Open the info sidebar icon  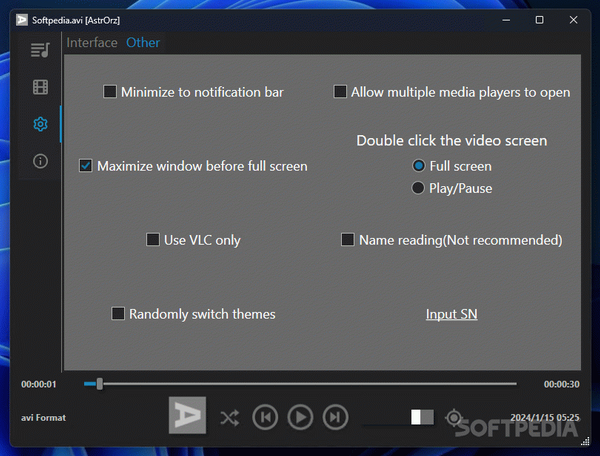point(40,161)
